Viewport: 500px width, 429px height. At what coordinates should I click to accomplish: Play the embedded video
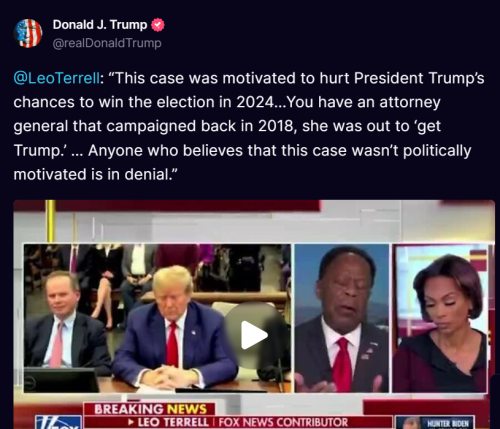(254, 335)
